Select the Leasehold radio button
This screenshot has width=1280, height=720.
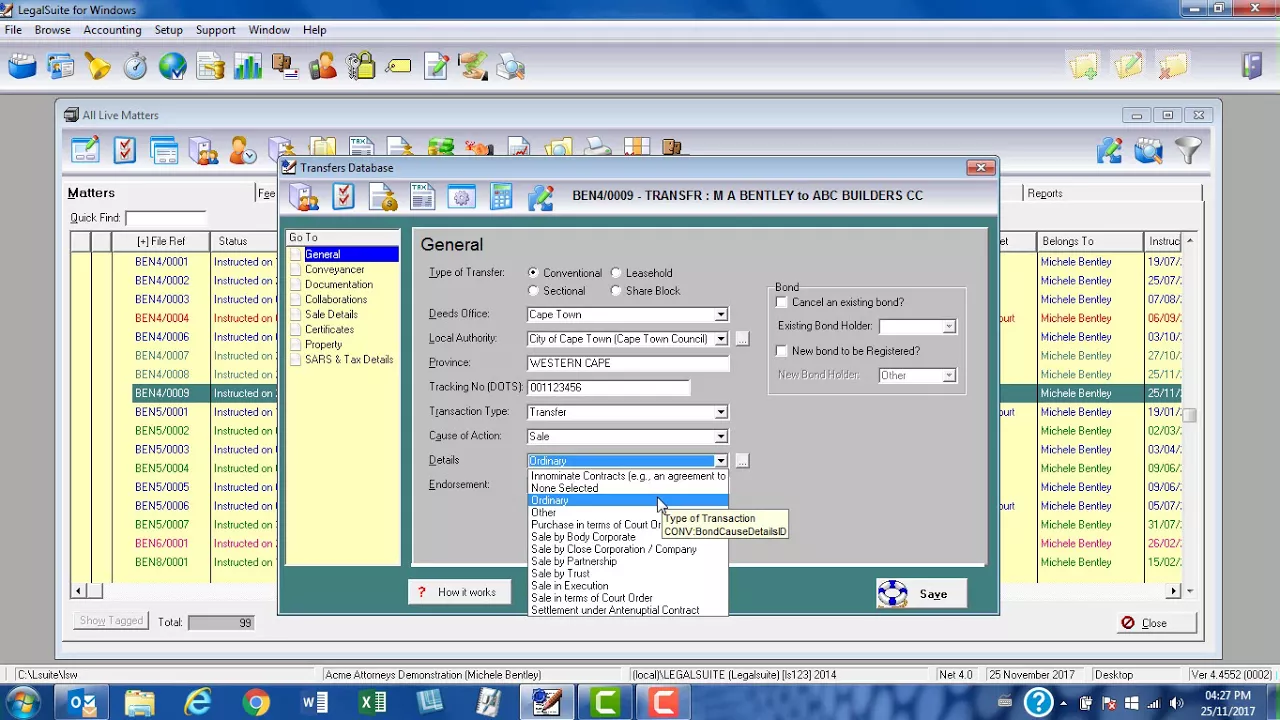[616, 273]
